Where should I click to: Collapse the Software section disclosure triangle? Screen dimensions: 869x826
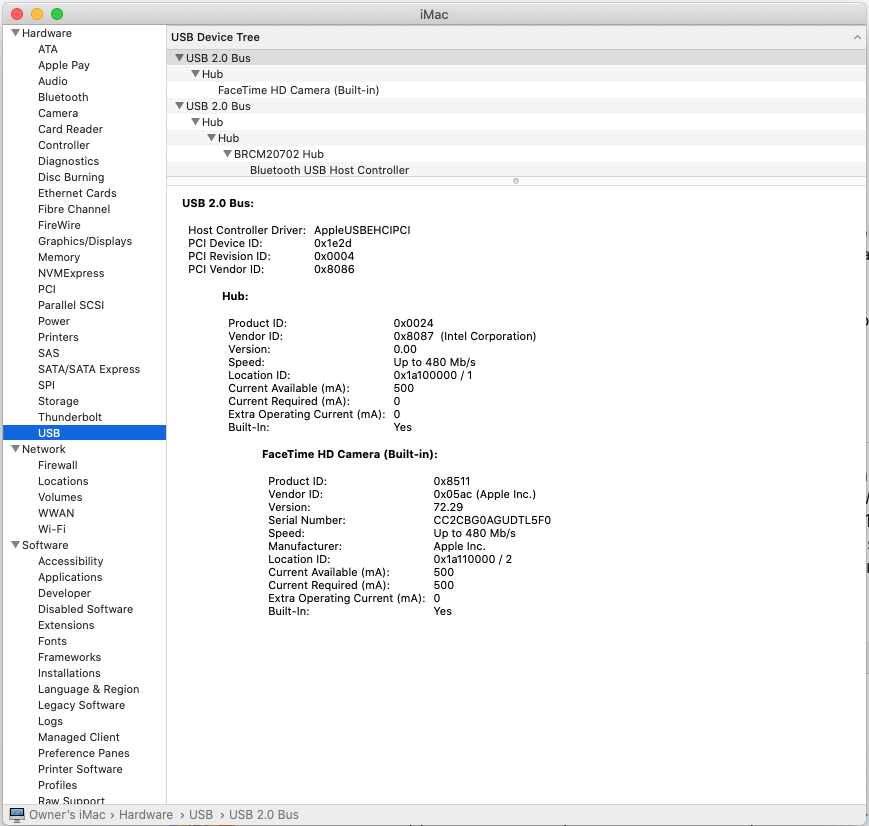[x=15, y=545]
